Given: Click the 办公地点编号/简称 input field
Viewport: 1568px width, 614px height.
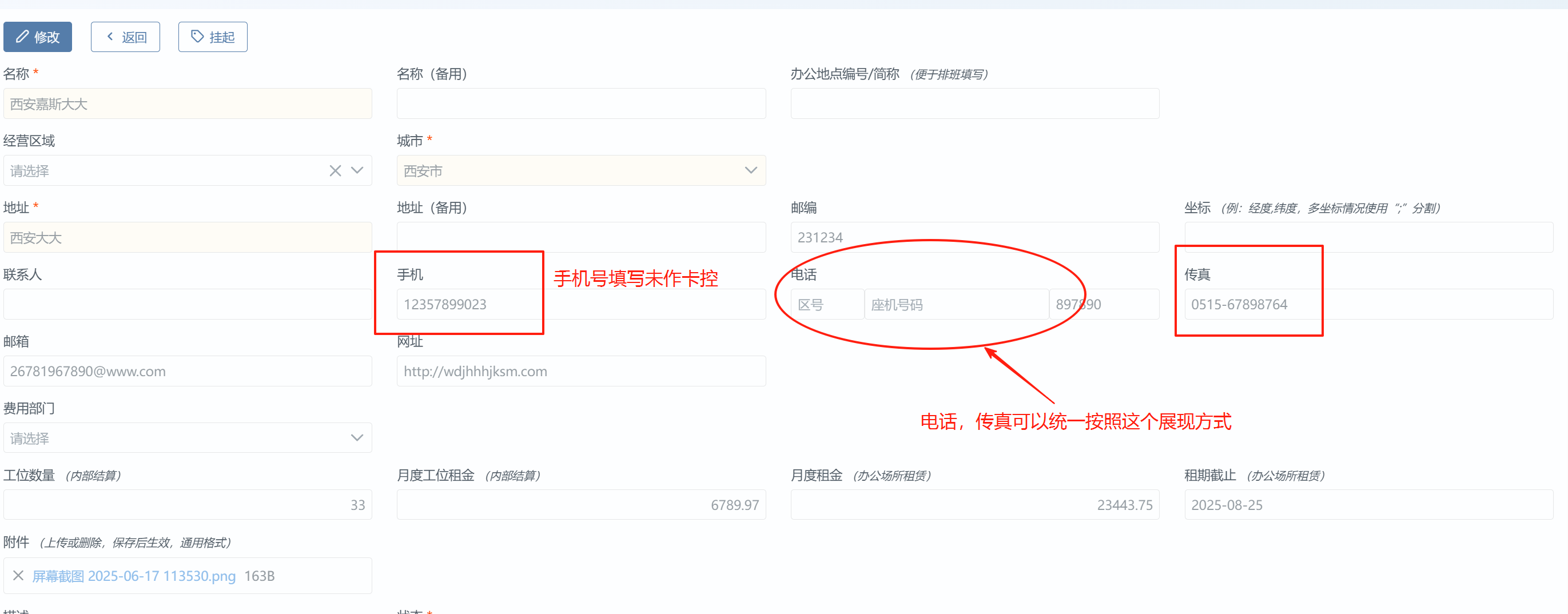Looking at the screenshot, I should click(x=974, y=104).
